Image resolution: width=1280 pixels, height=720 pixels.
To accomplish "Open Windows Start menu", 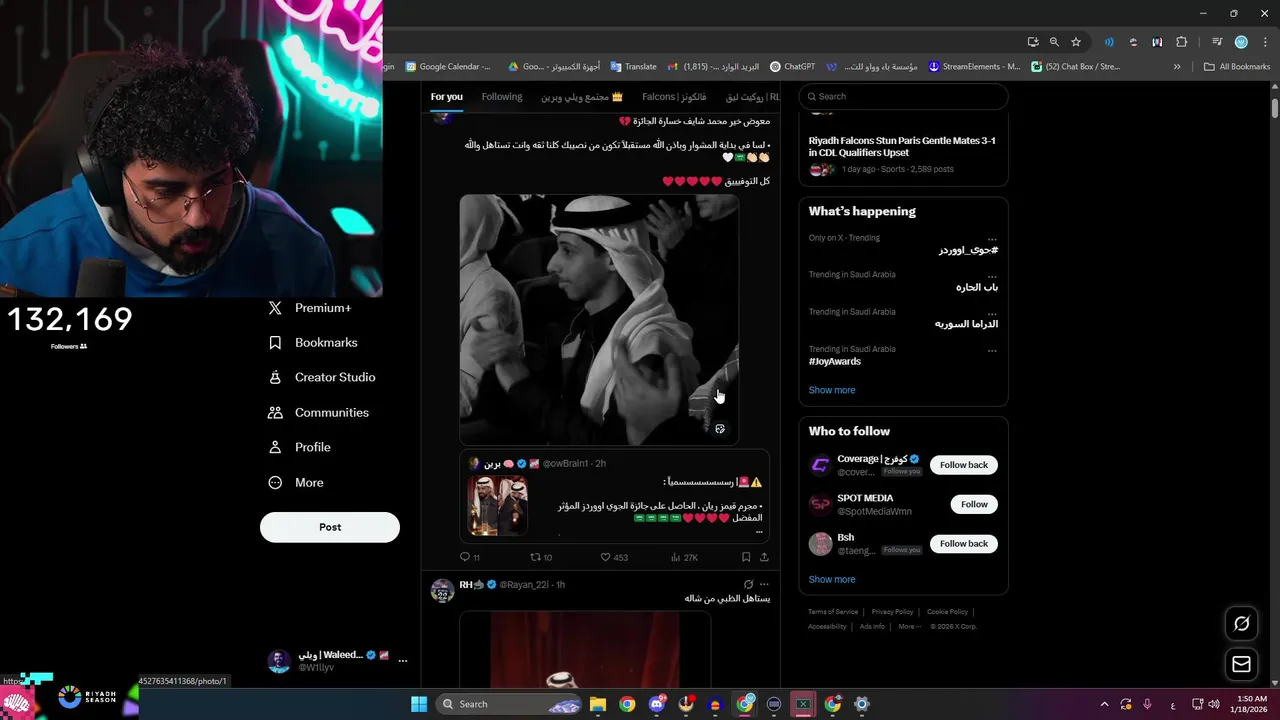I will point(418,704).
